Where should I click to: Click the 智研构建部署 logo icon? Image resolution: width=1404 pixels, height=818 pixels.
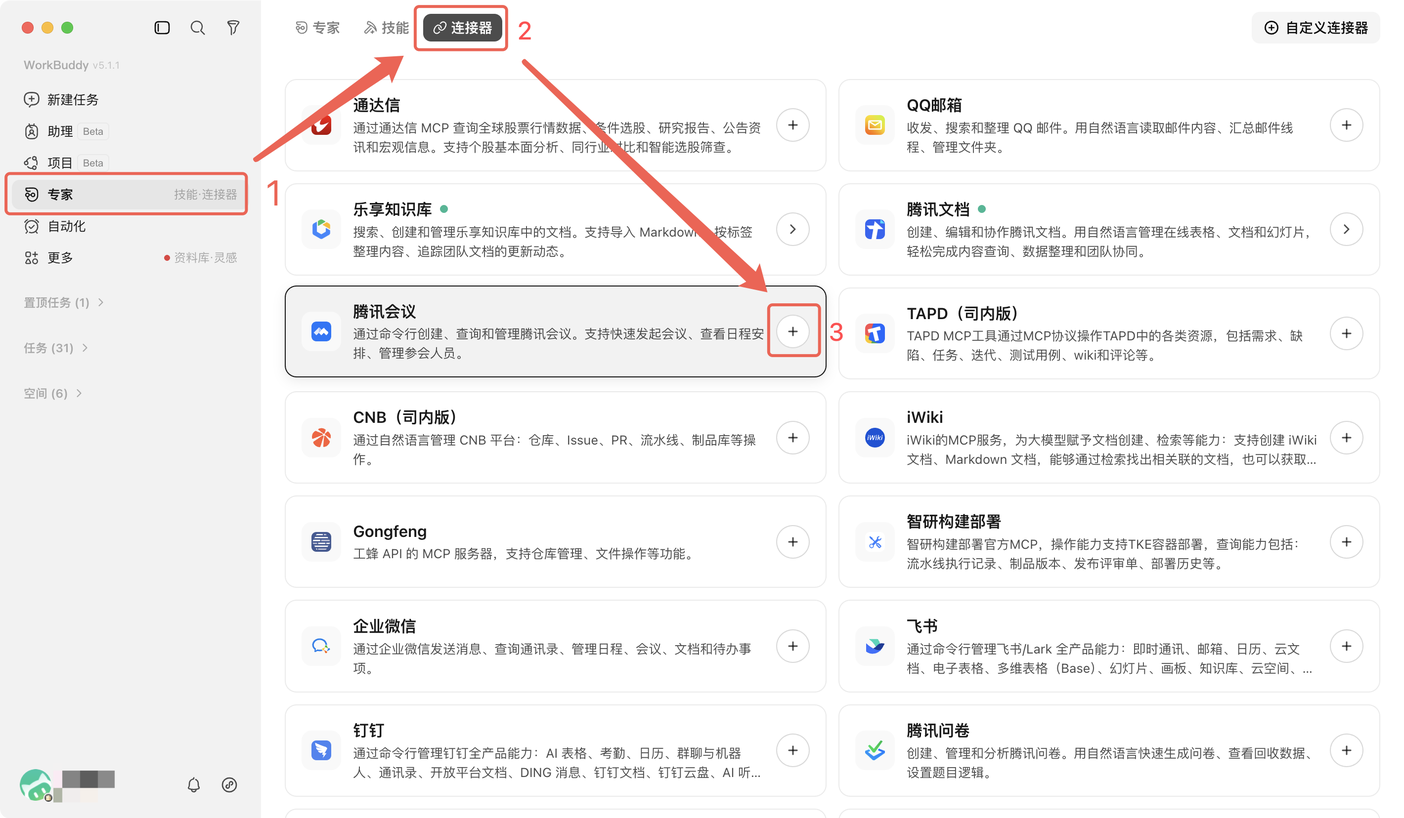[x=875, y=542]
